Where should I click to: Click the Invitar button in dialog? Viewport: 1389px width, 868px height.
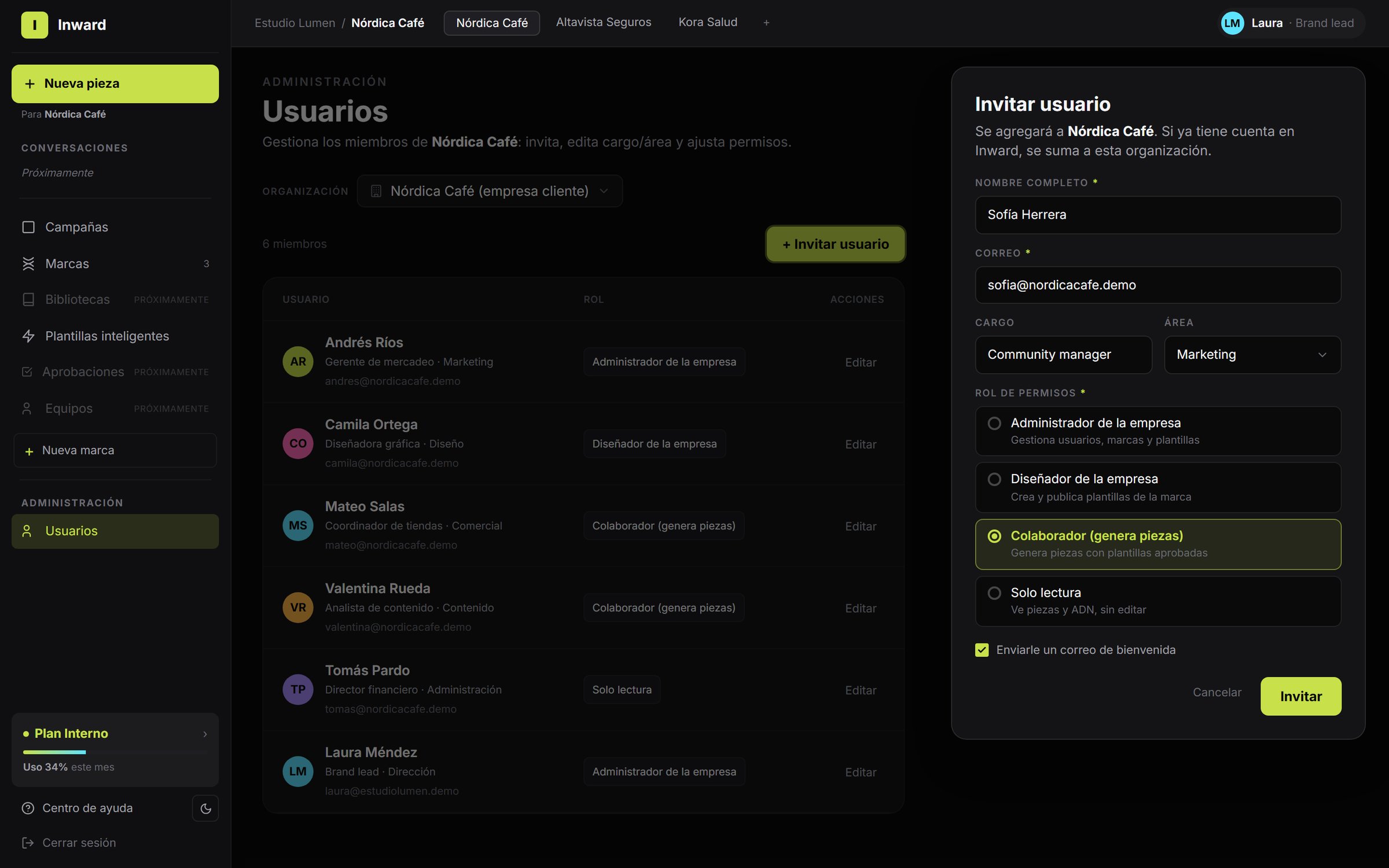1300,696
